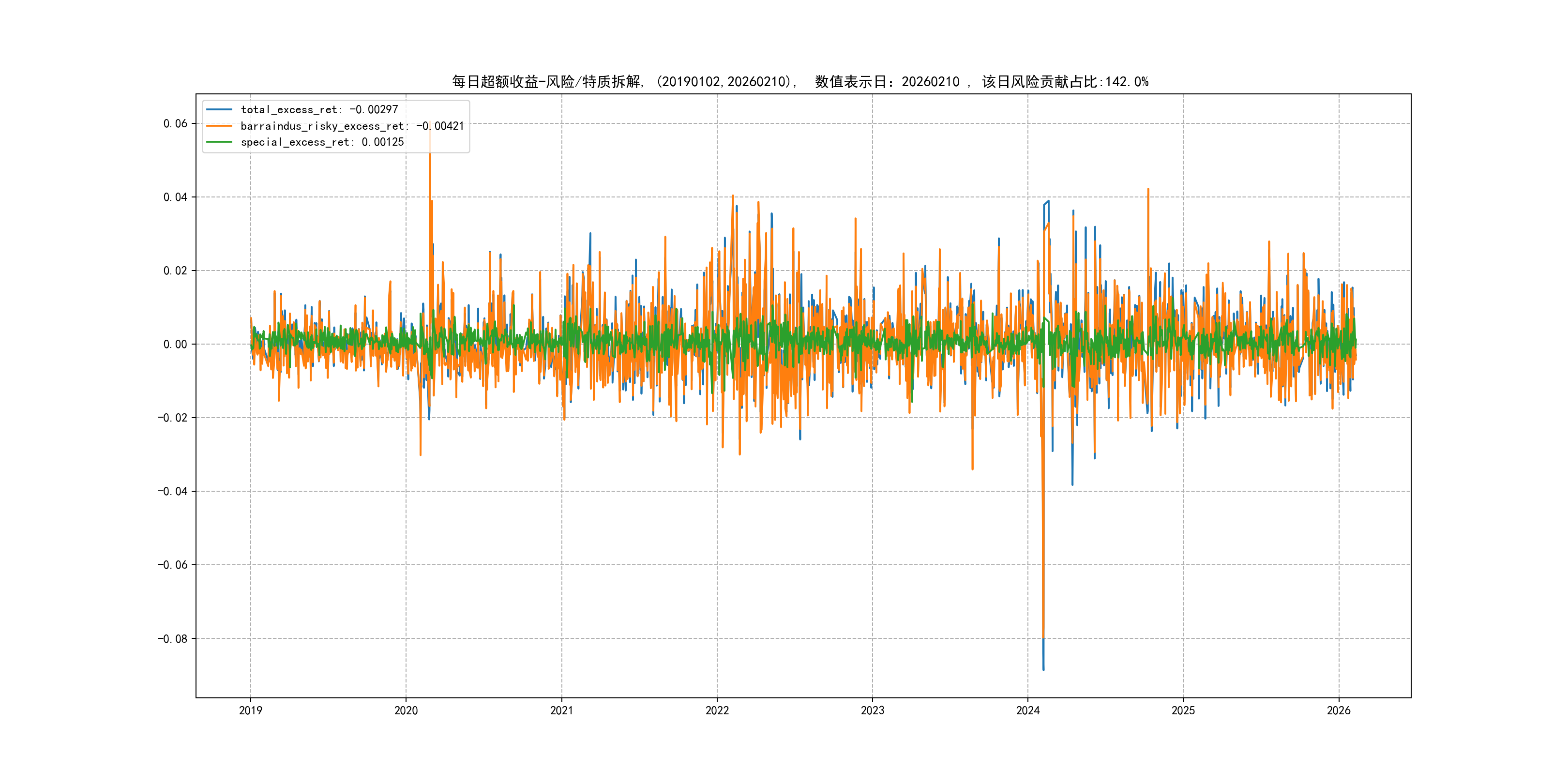The width and height of the screenshot is (1568, 784).
Task: Click the 0.02 y-axis tick label
Action: [175, 271]
